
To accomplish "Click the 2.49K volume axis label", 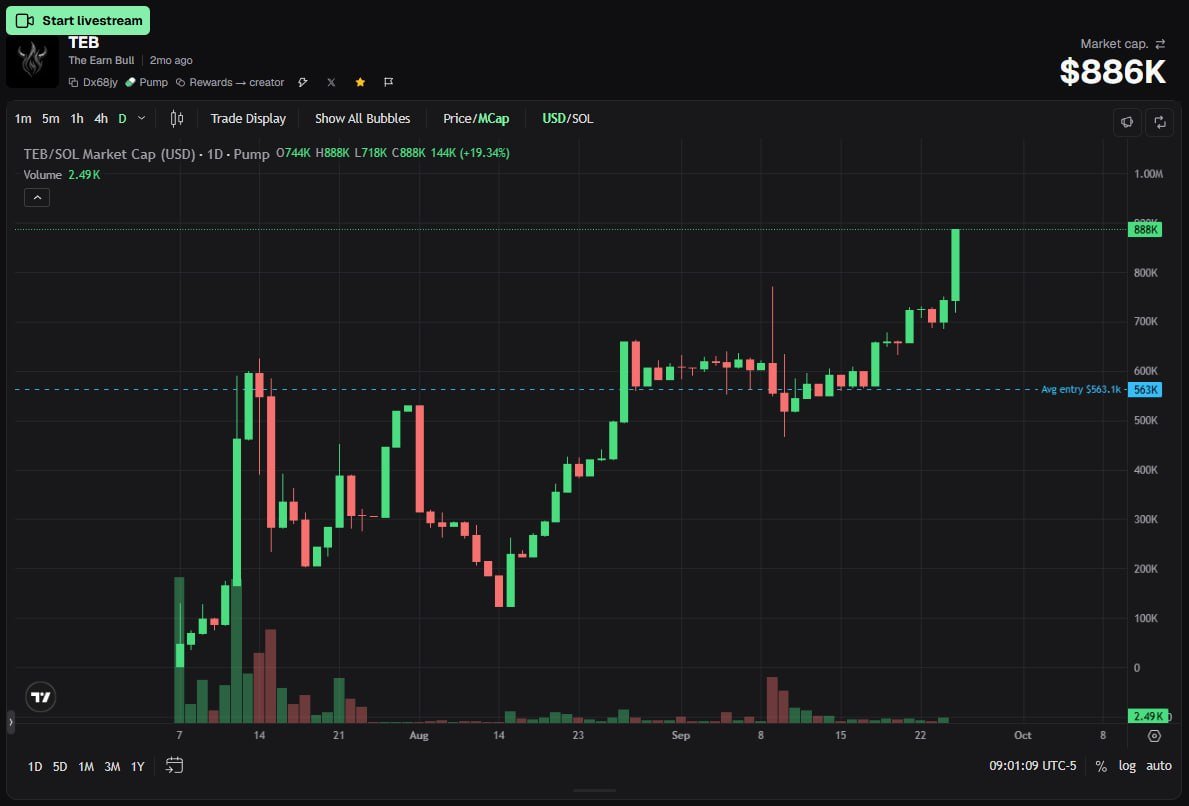I will [x=1147, y=716].
